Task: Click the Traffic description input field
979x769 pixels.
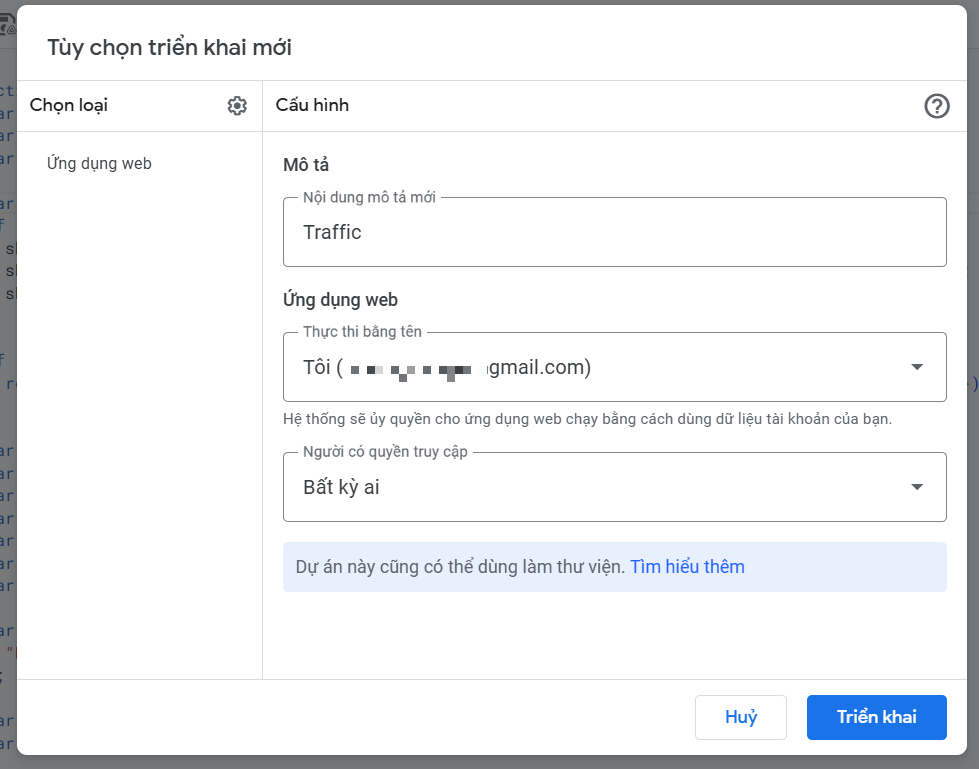Action: 614,233
